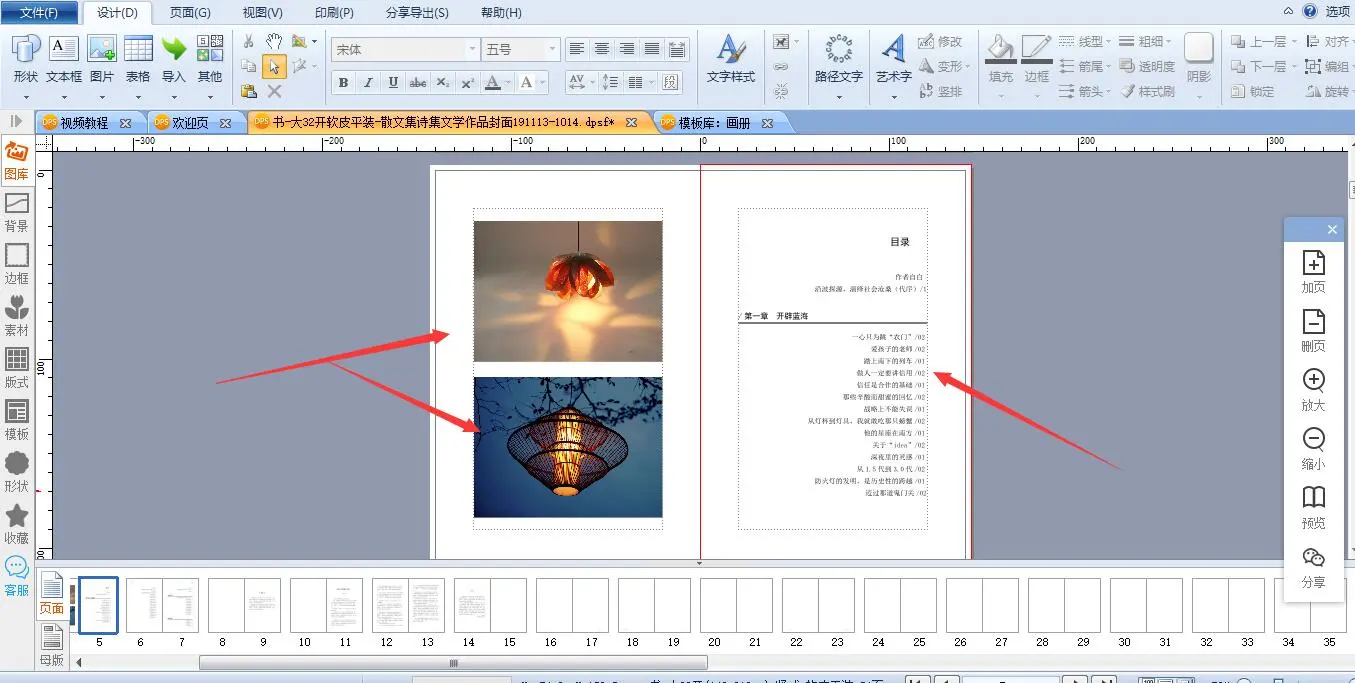The height and width of the screenshot is (683, 1355).
Task: Remove page with 删页
Action: (1313, 330)
